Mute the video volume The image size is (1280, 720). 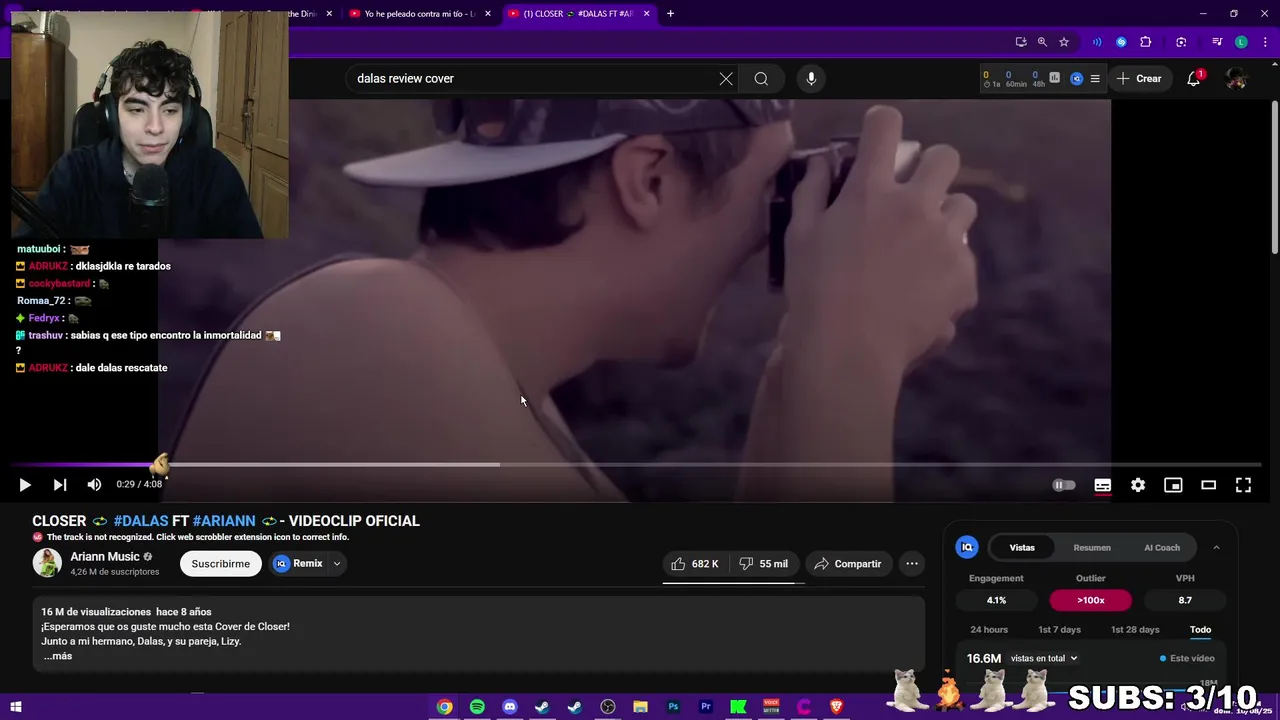[x=94, y=485]
